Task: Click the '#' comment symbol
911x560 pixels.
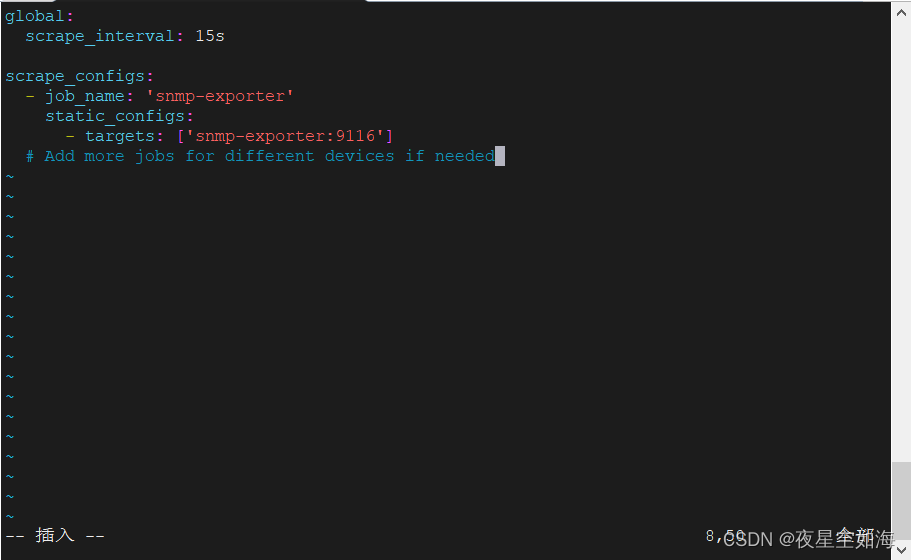Action: 30,156
